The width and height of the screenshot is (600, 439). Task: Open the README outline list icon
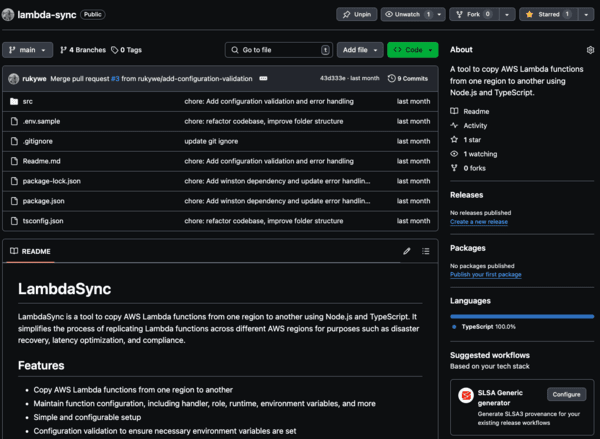click(426, 251)
